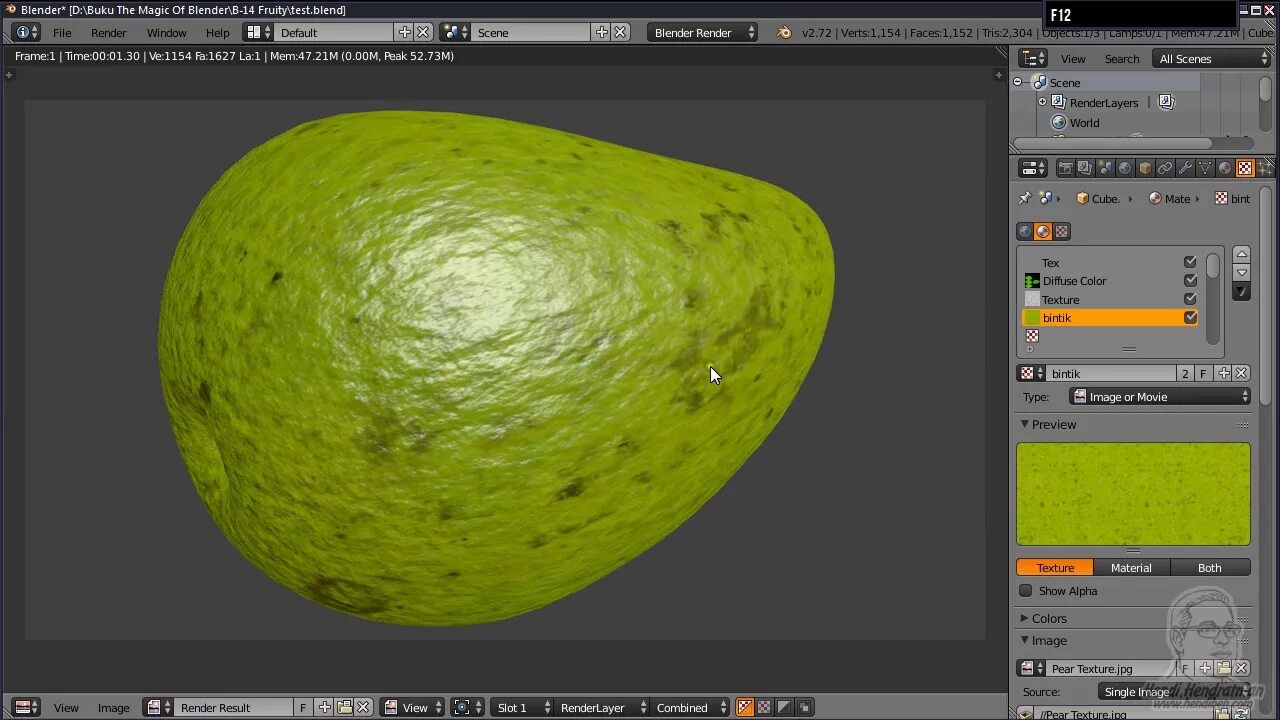Image resolution: width=1280 pixels, height=720 pixels.
Task: Open Pear Texture.jpg file browser folder icon
Action: tap(1223, 668)
